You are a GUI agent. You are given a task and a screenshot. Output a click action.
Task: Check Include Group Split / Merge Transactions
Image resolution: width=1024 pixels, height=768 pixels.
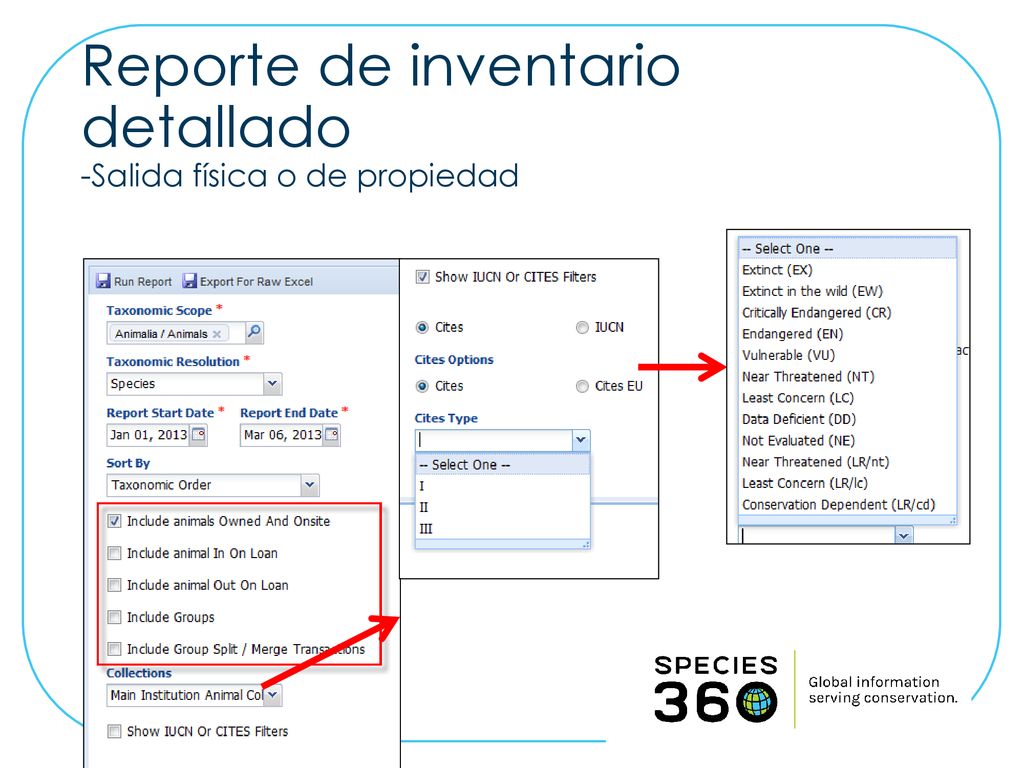coord(114,648)
